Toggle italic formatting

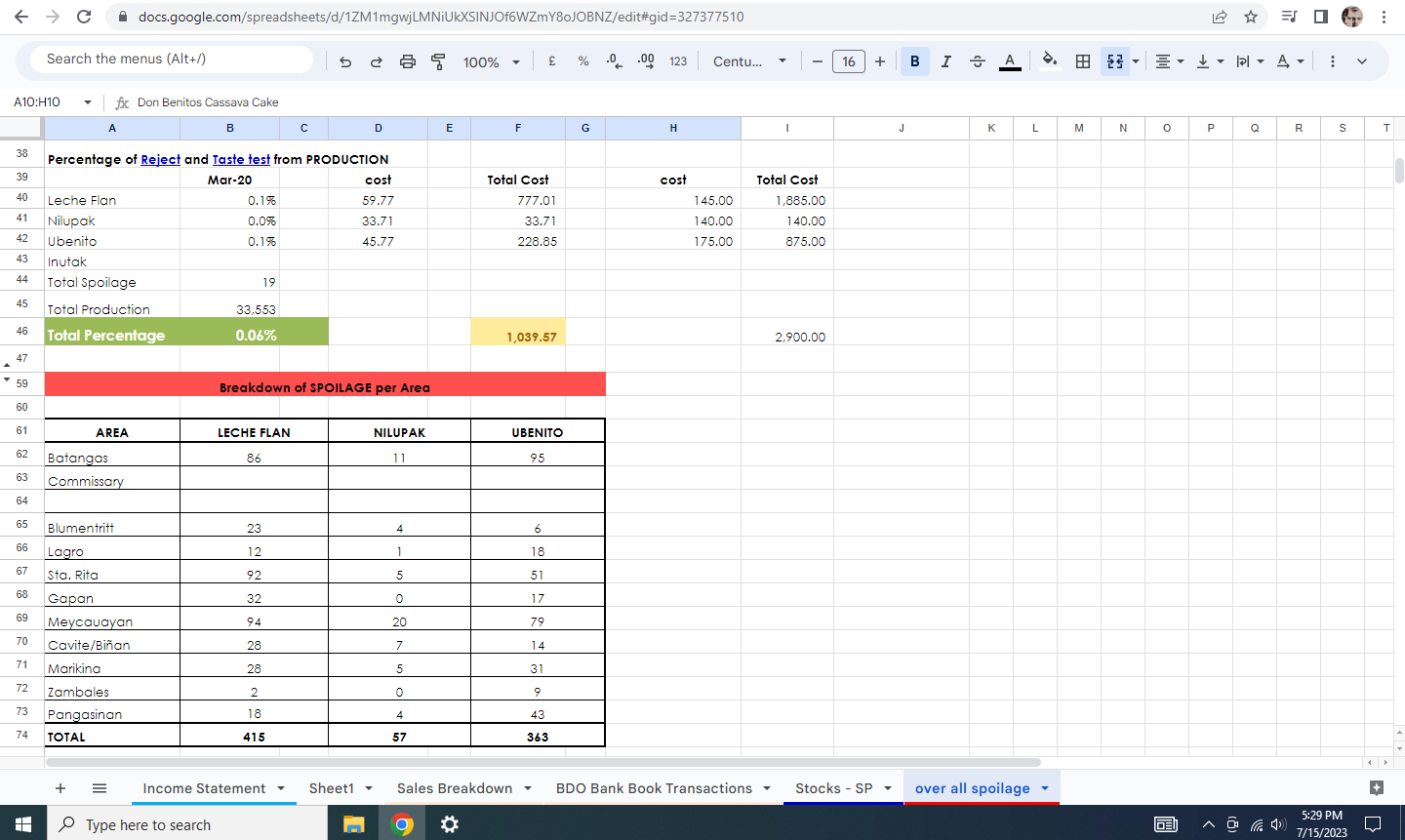click(946, 61)
